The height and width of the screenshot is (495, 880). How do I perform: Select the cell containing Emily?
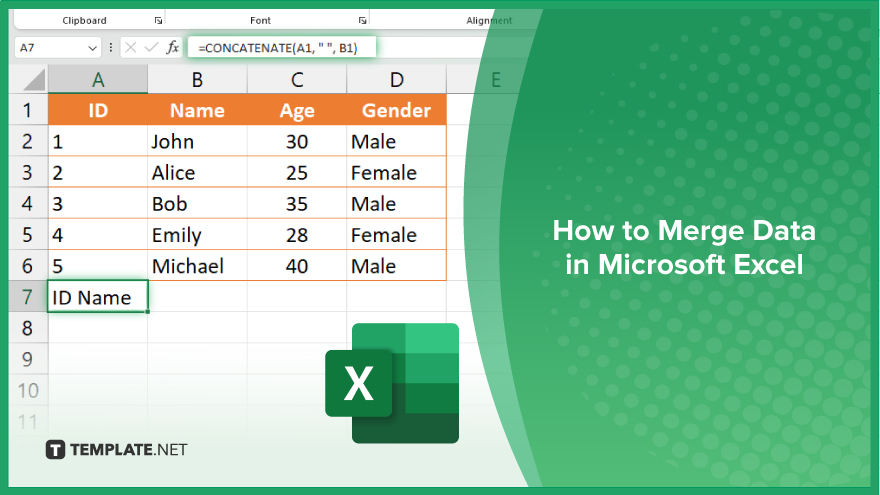197,235
